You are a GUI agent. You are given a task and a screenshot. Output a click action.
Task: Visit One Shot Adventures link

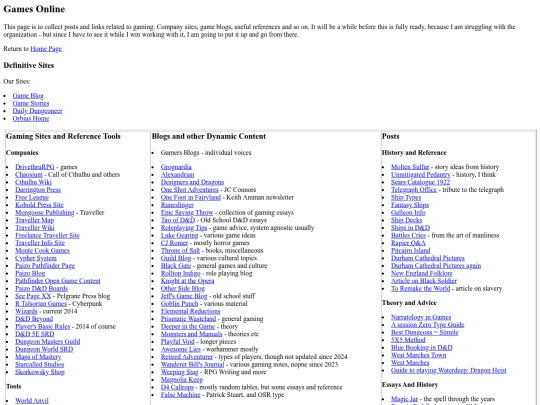click(189, 190)
